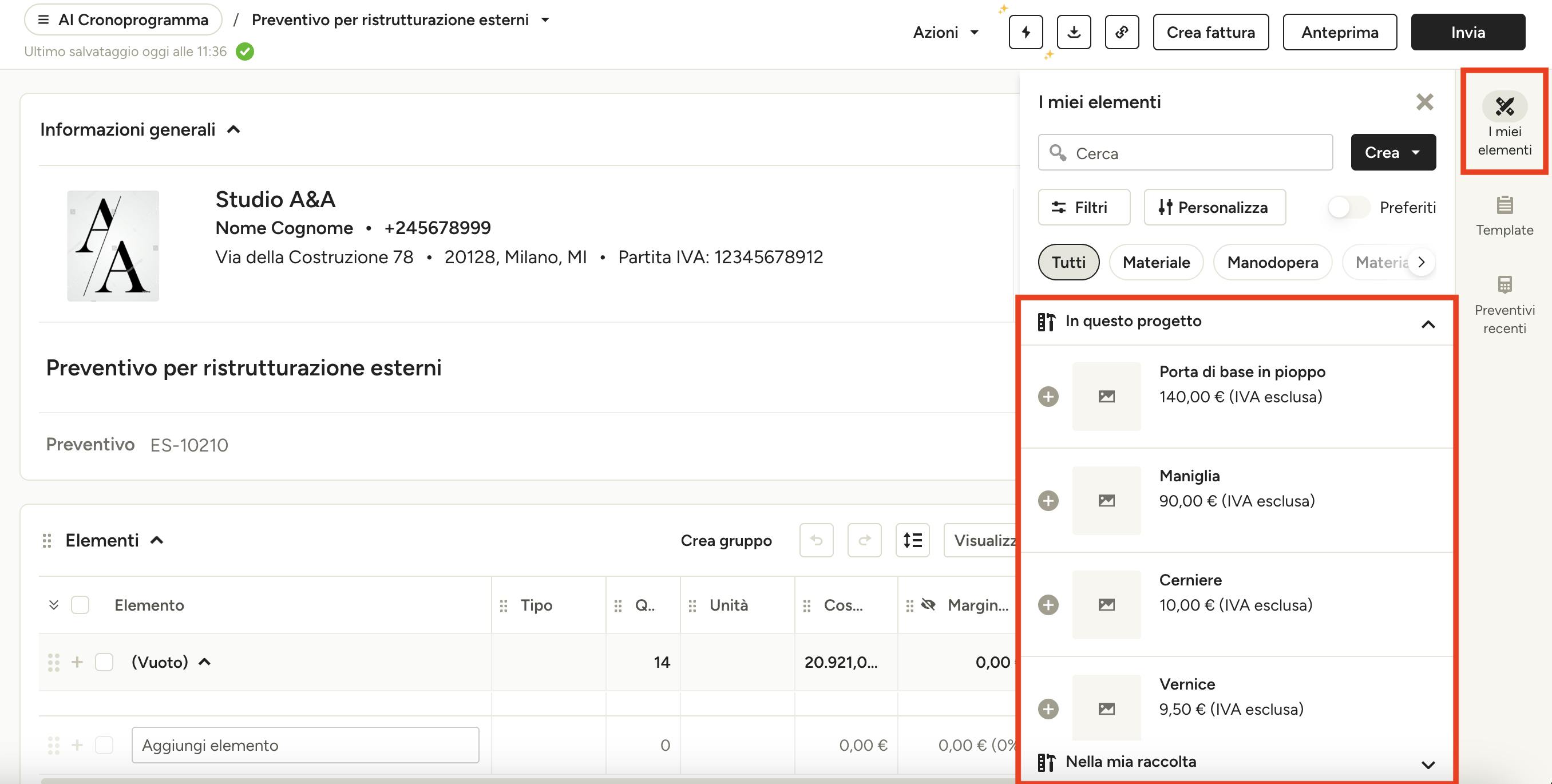Click the hamburger menu icon near AI Cronoprogramma
The image size is (1552, 784).
(x=43, y=20)
